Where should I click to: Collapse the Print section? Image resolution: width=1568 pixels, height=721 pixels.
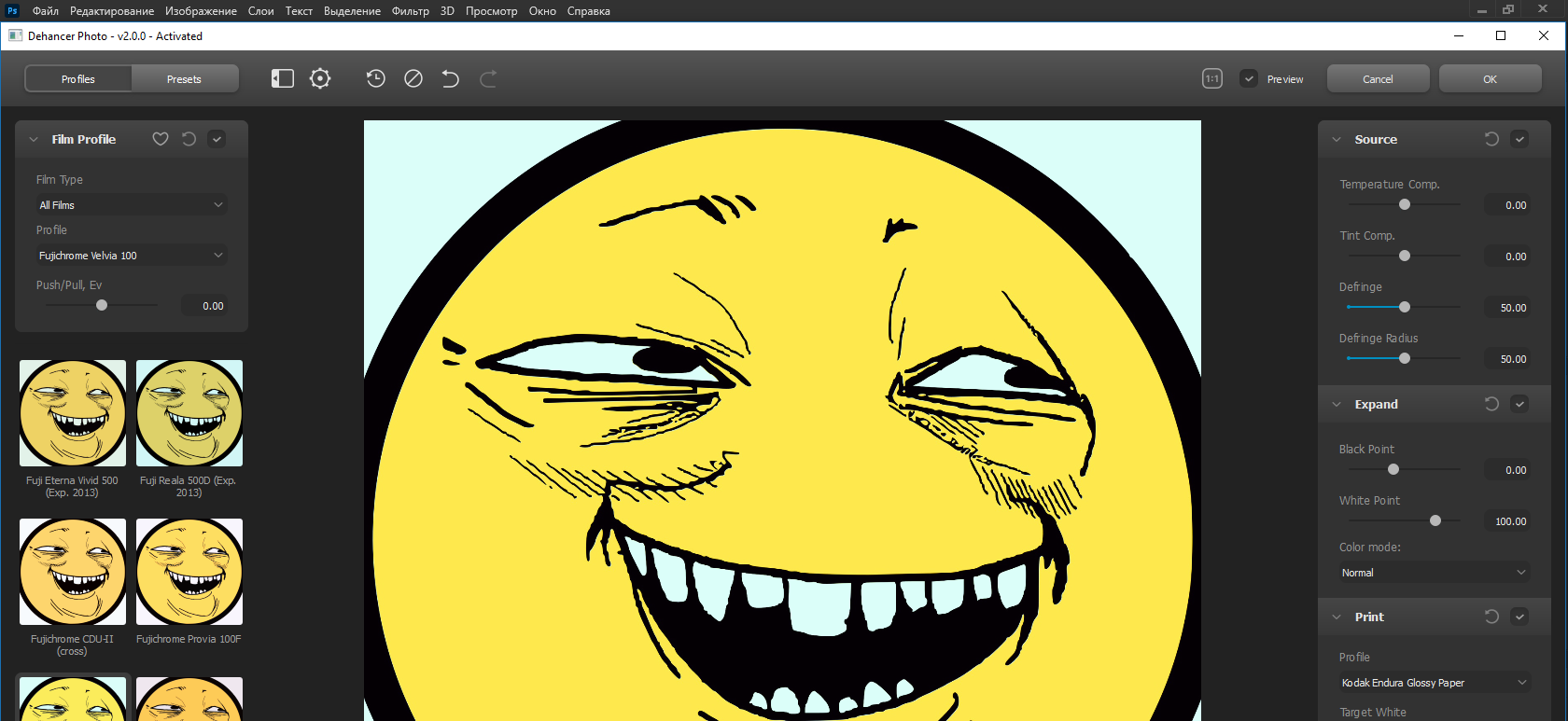(x=1337, y=617)
